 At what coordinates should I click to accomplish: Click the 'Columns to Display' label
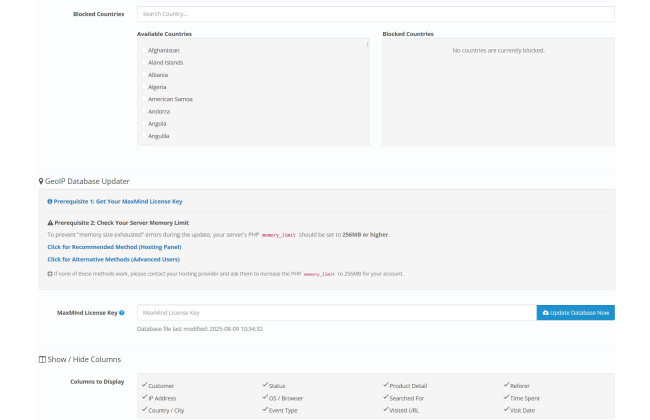97,381
